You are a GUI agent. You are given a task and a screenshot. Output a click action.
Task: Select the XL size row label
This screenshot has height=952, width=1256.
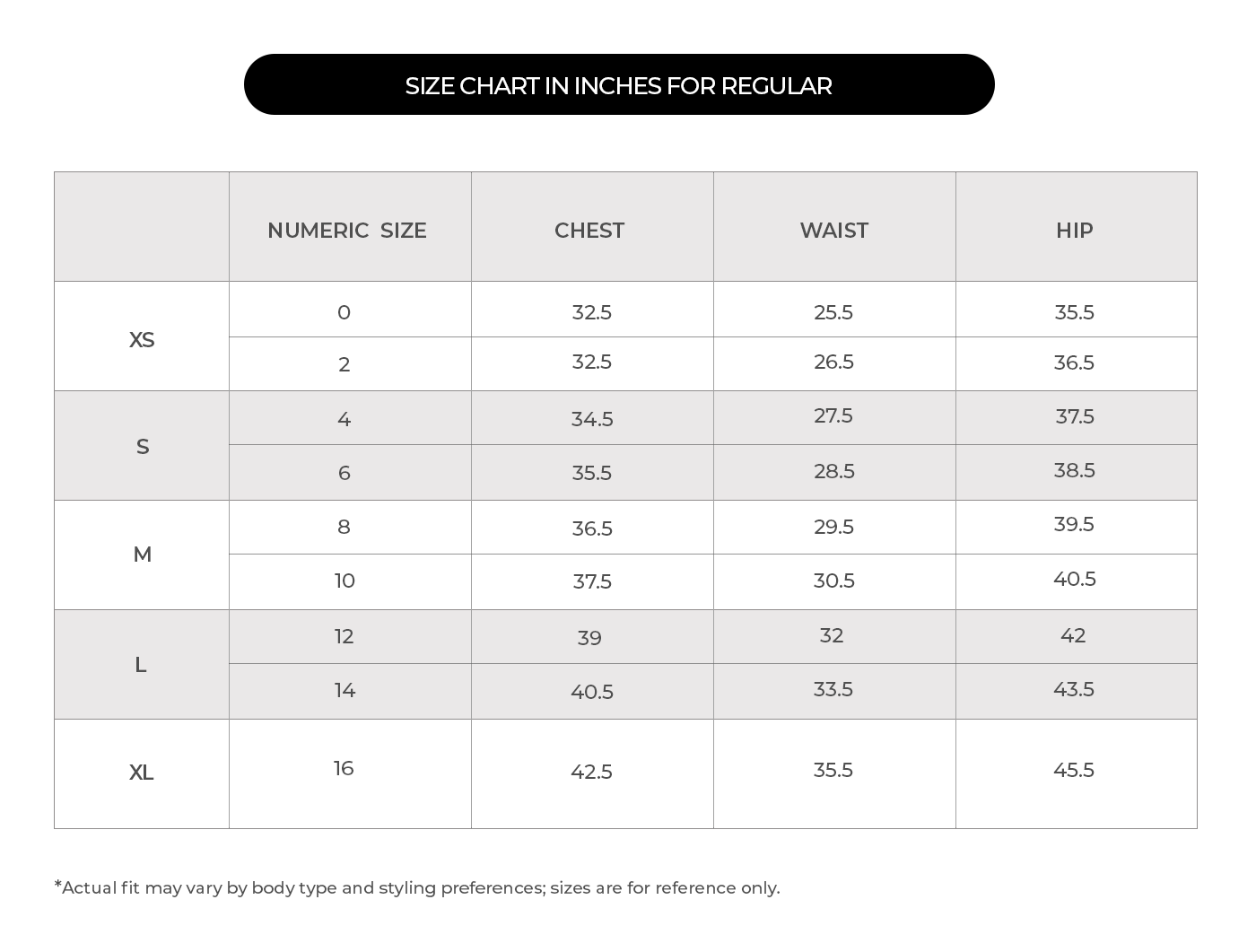142,773
